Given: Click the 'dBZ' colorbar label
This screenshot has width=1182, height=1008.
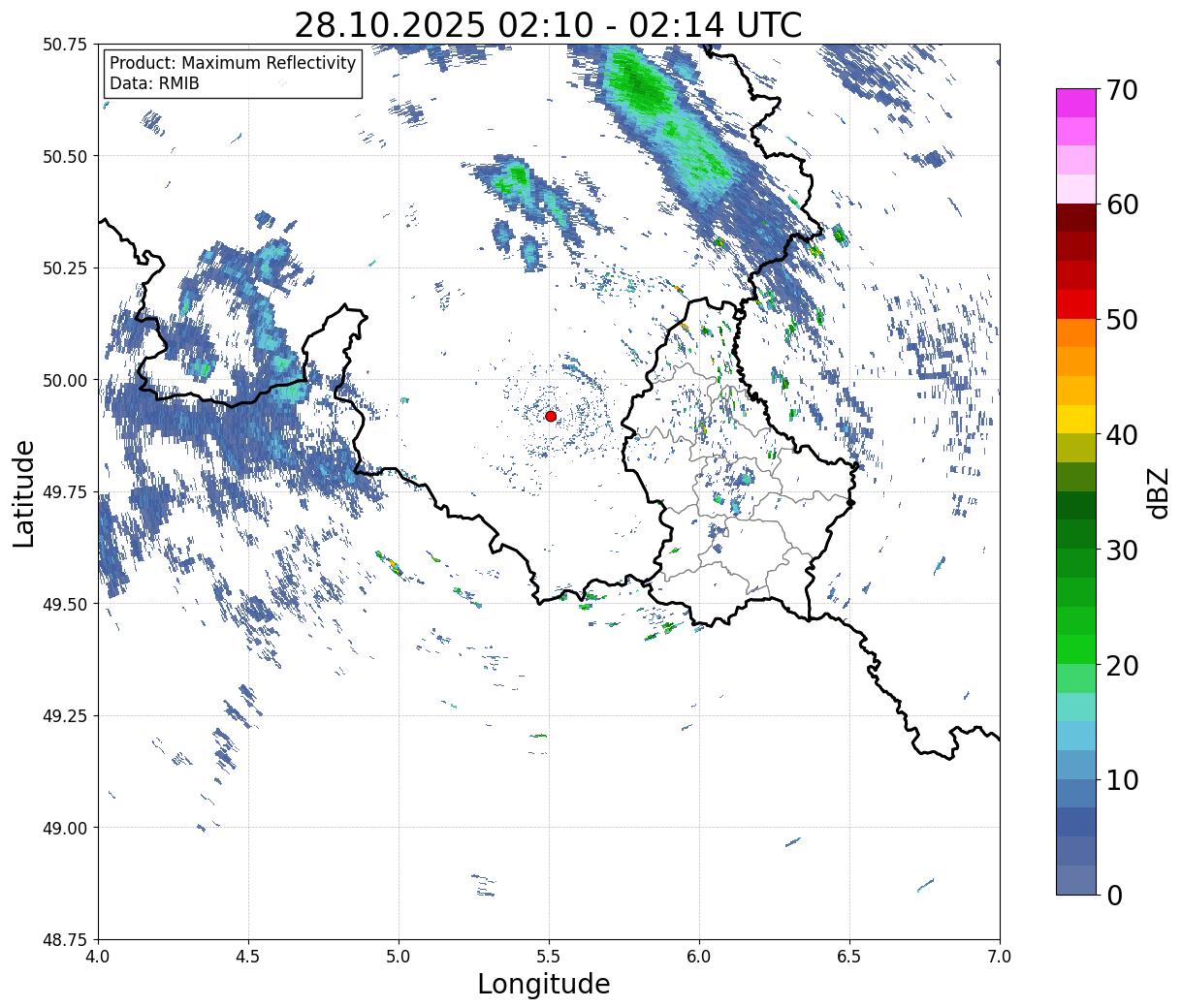Looking at the screenshot, I should pyautogui.click(x=1158, y=491).
